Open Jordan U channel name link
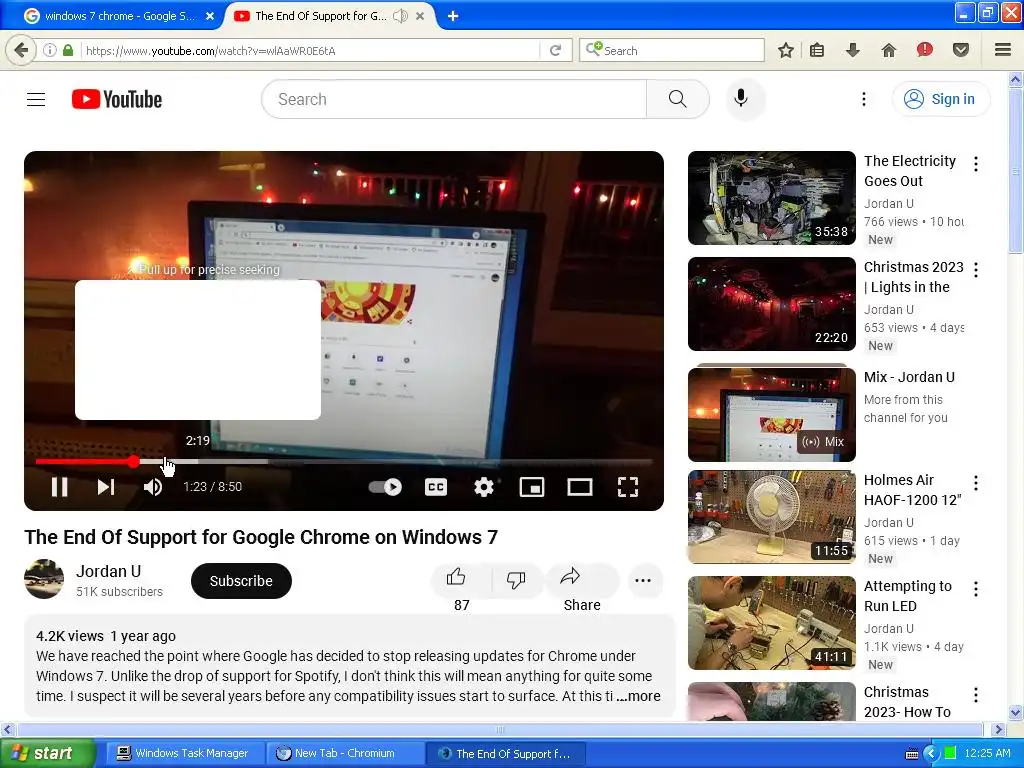Image resolution: width=1024 pixels, height=768 pixels. pos(108,571)
